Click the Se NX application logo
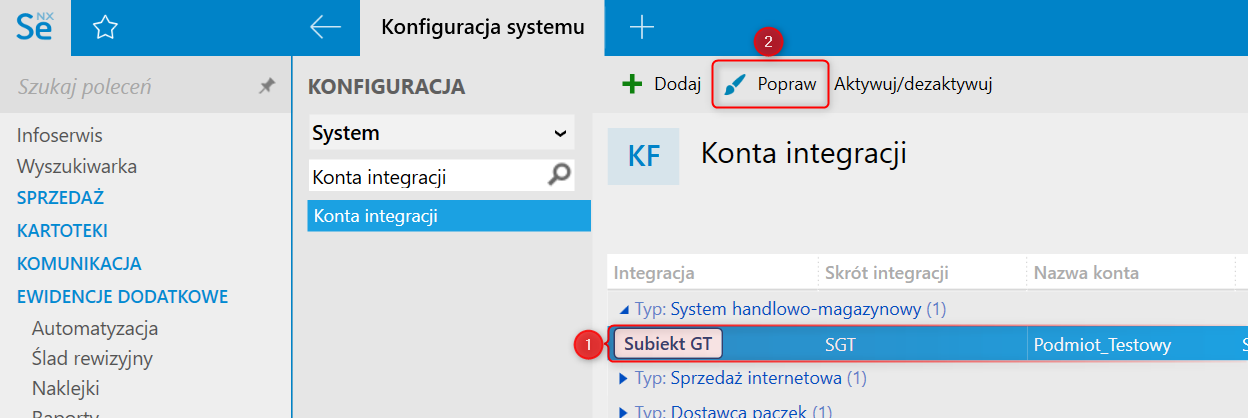This screenshot has height=418, width=1248. coord(35,27)
